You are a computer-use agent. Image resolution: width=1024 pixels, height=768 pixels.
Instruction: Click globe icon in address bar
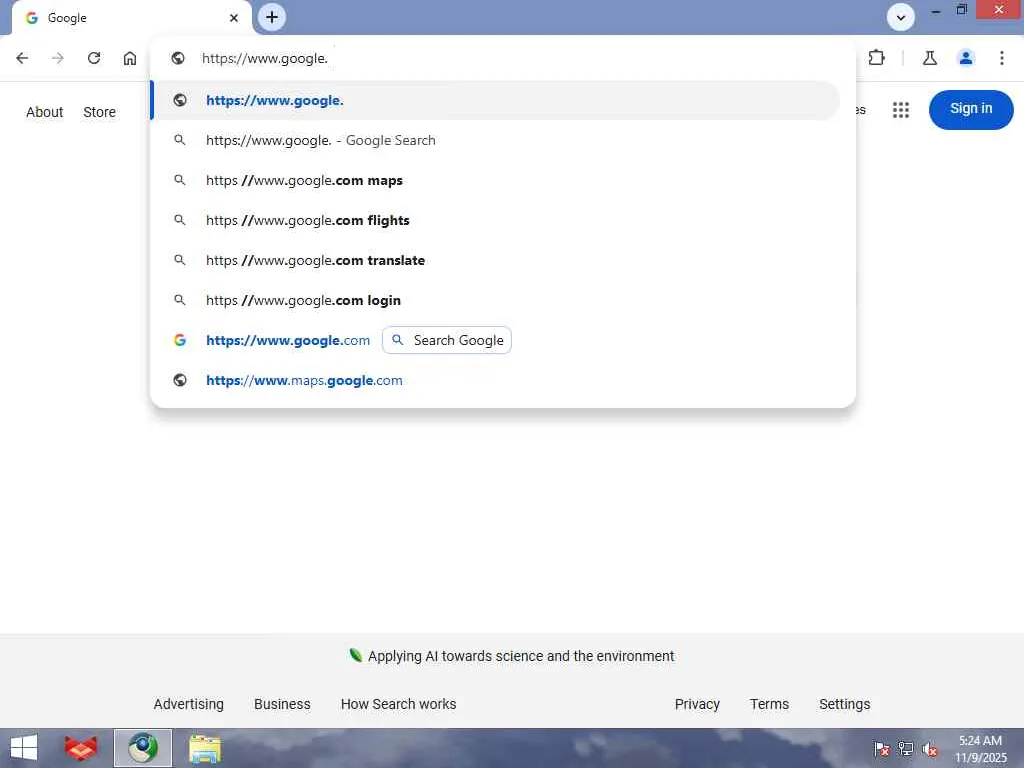point(178,58)
